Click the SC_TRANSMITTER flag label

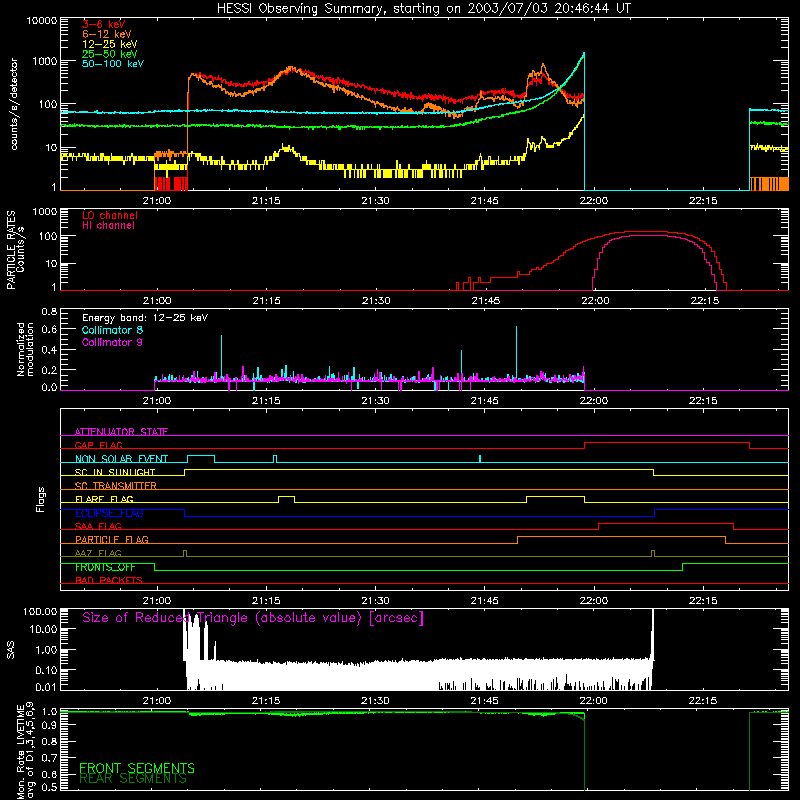click(x=115, y=485)
